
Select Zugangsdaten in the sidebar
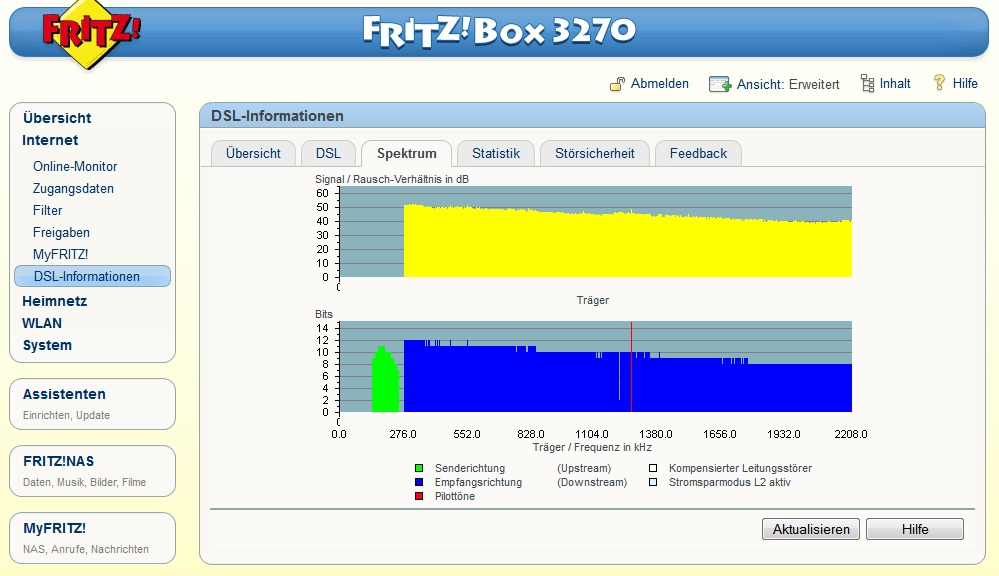73,189
